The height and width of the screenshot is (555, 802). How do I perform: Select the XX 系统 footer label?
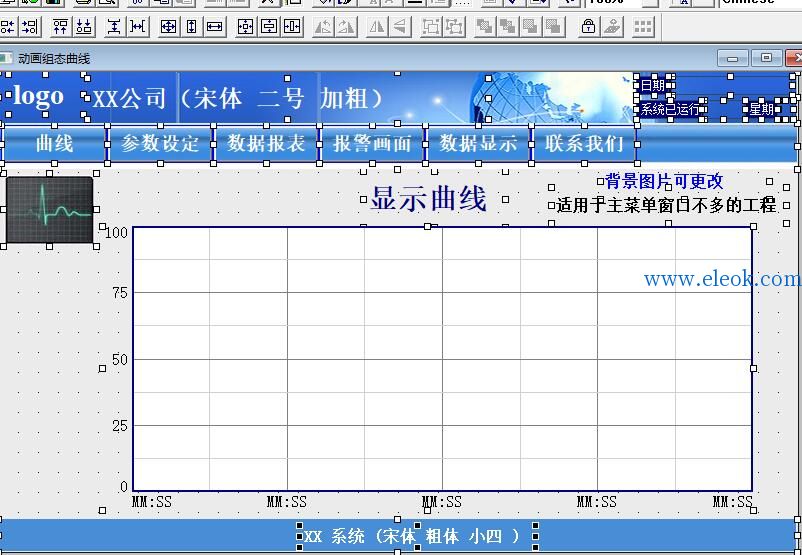[412, 536]
